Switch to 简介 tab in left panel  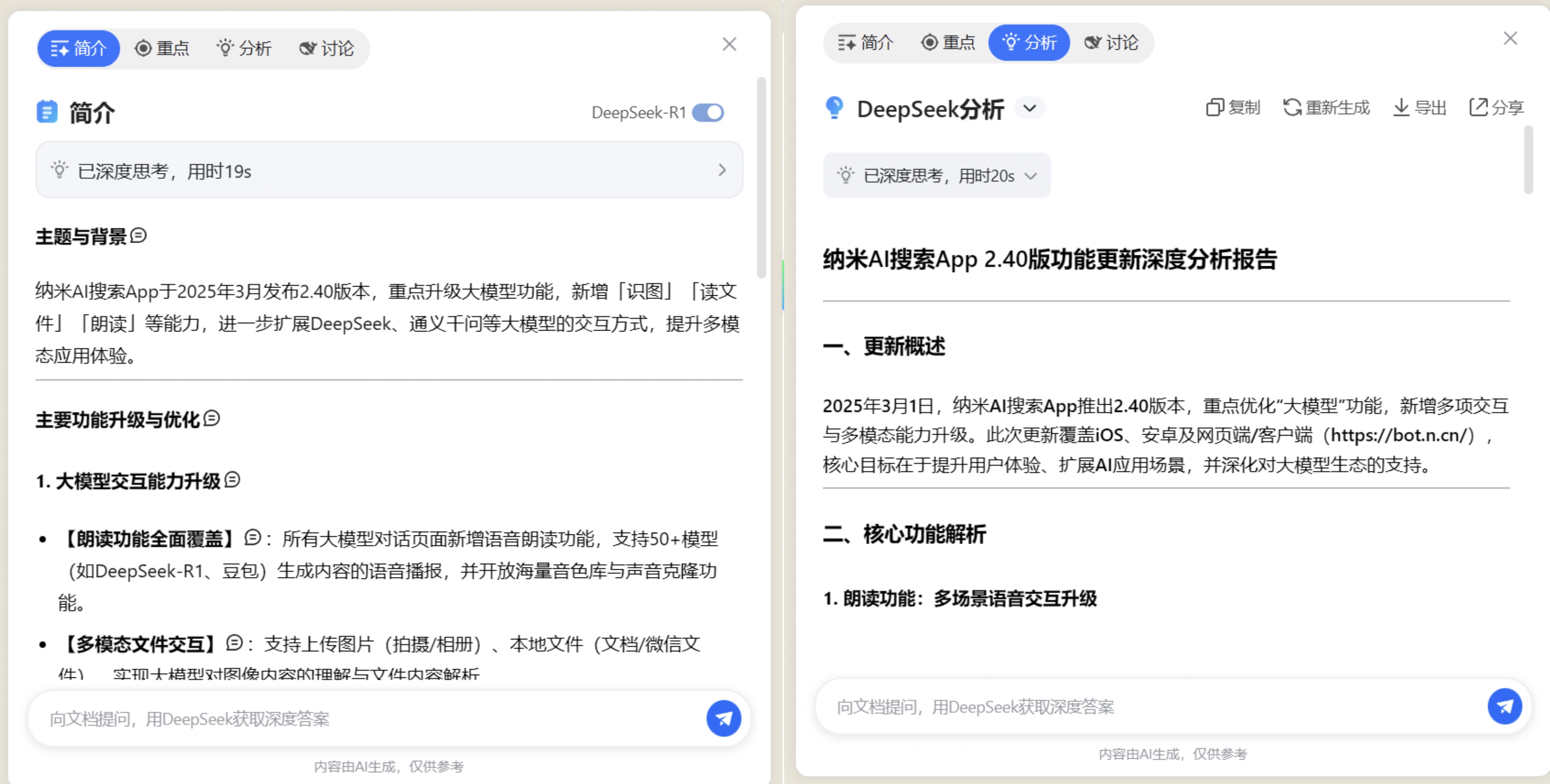click(79, 48)
